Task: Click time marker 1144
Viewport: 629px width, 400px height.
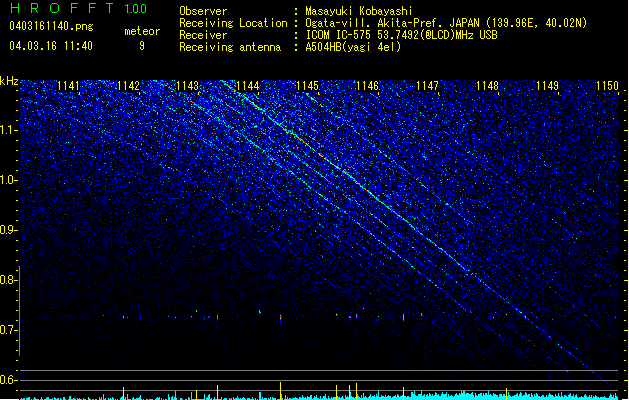Action: pos(248,86)
